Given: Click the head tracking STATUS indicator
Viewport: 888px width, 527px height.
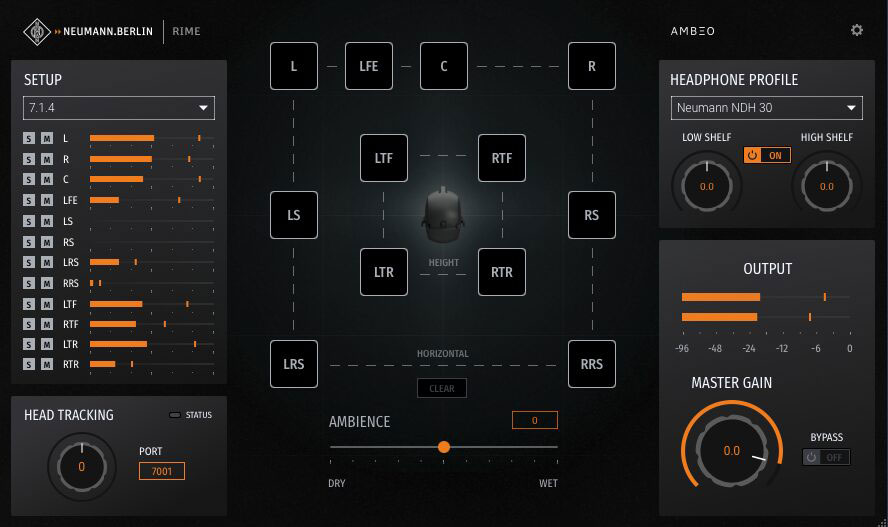Looking at the screenshot, I should (175, 415).
